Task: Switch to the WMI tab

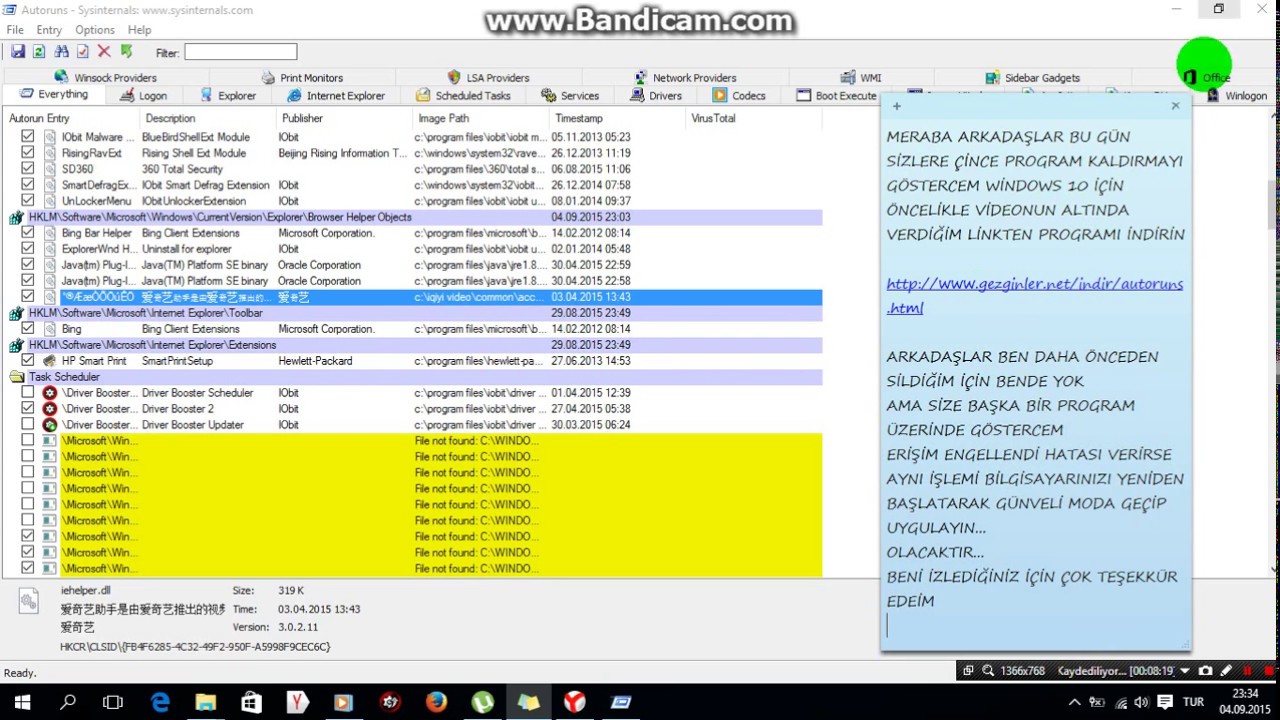Action: point(861,77)
